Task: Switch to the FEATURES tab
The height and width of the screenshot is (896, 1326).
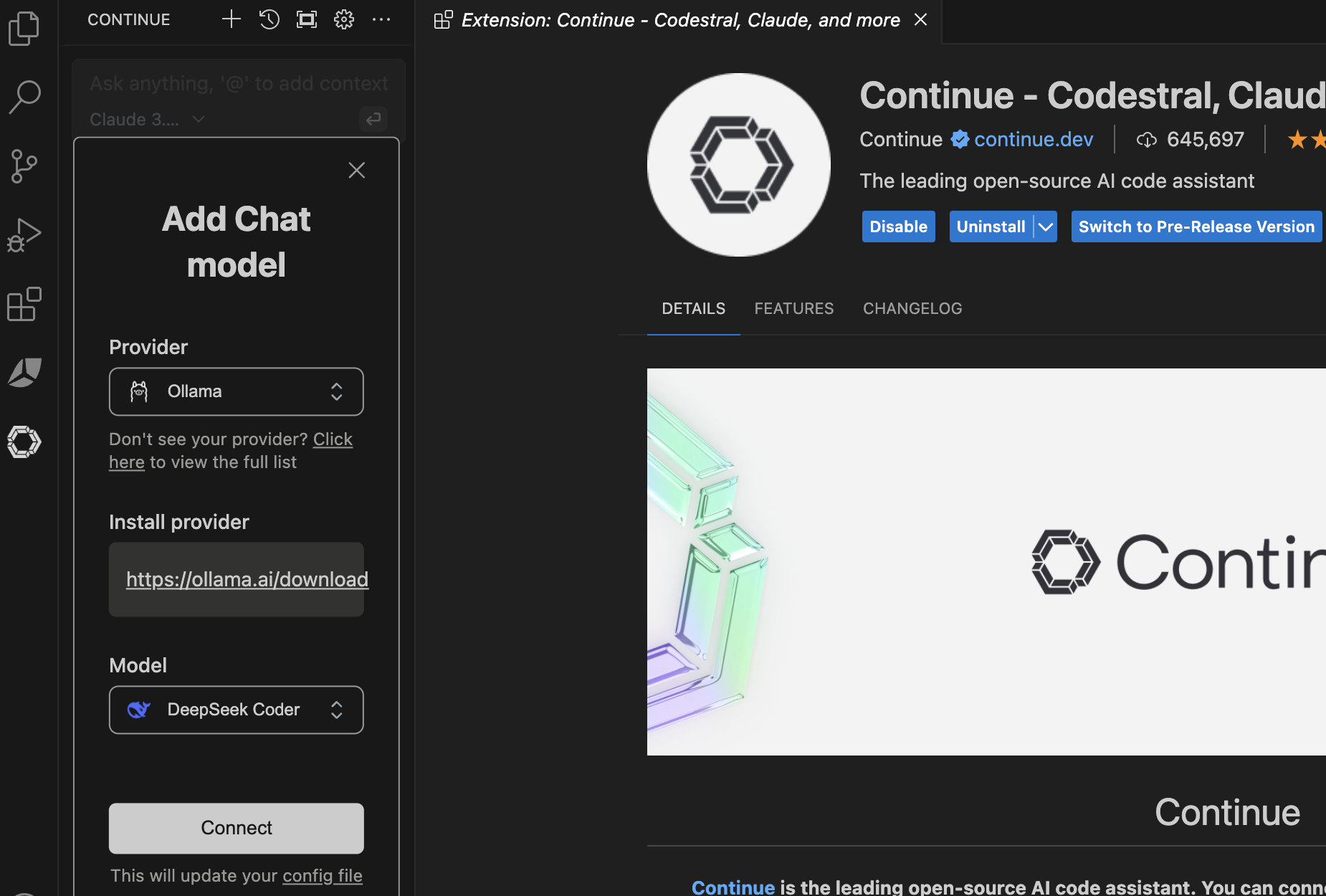Action: [x=794, y=309]
